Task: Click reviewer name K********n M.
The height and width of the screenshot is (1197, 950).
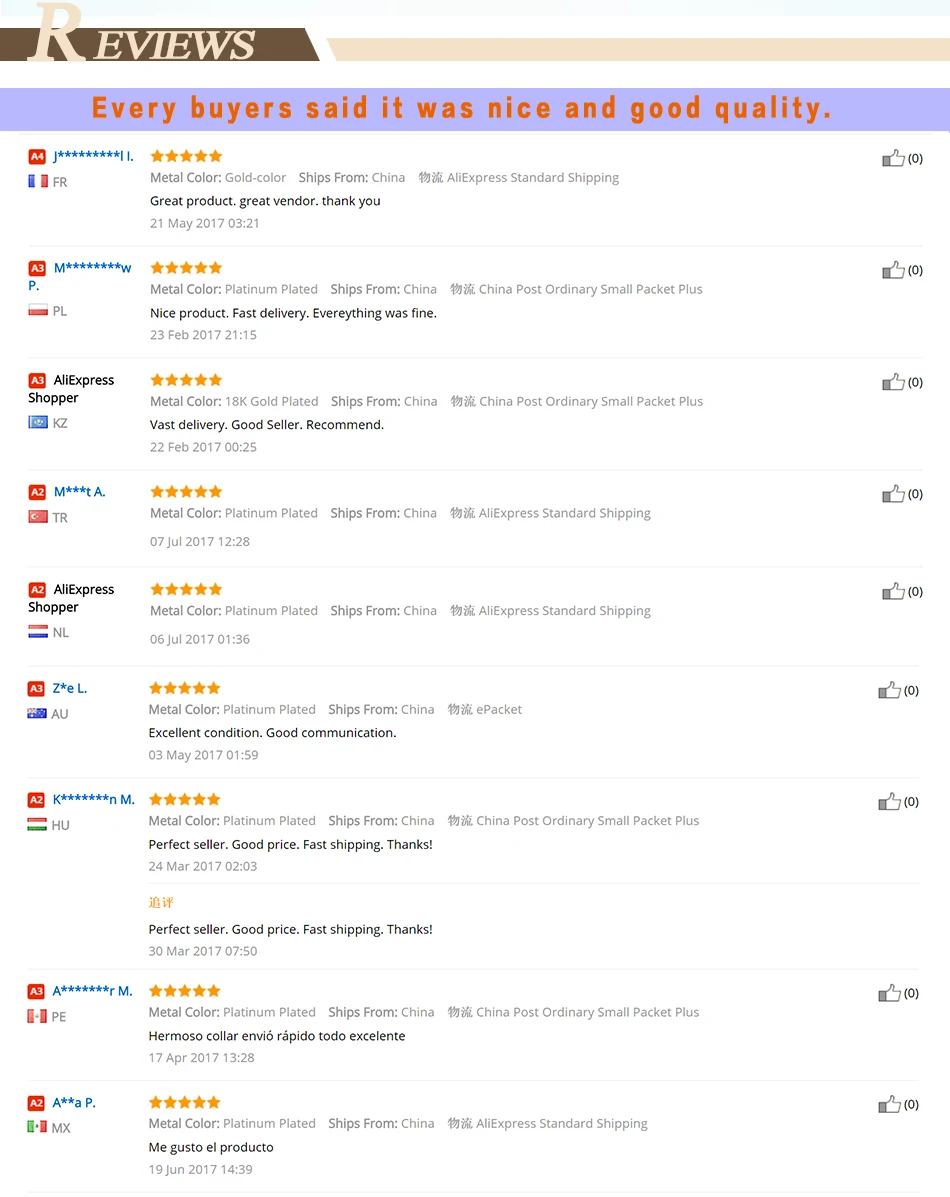Action: [x=93, y=799]
